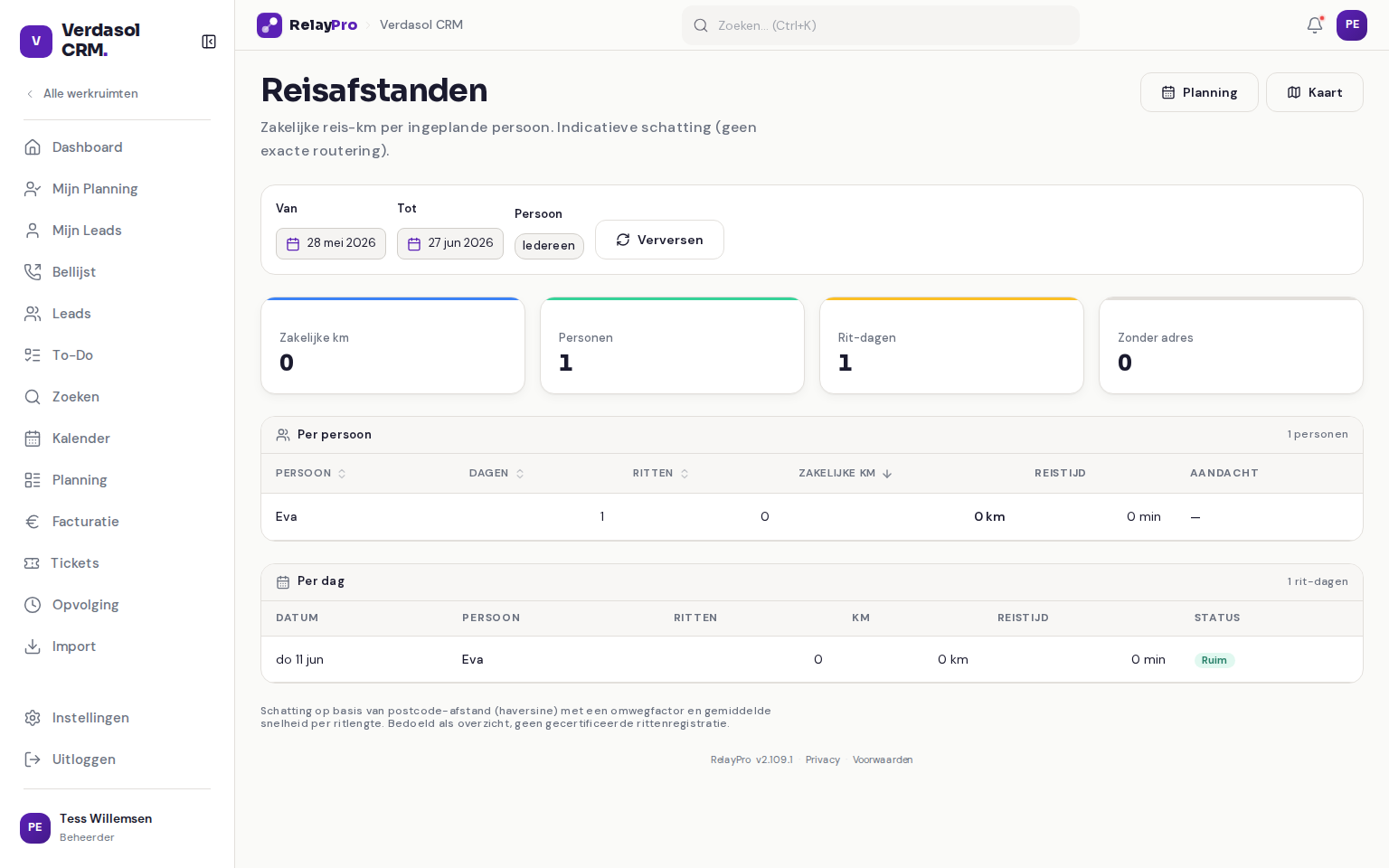Screen dimensions: 1389x868
Task: Click the Verdasol V workspace logo
Action: pos(36,41)
